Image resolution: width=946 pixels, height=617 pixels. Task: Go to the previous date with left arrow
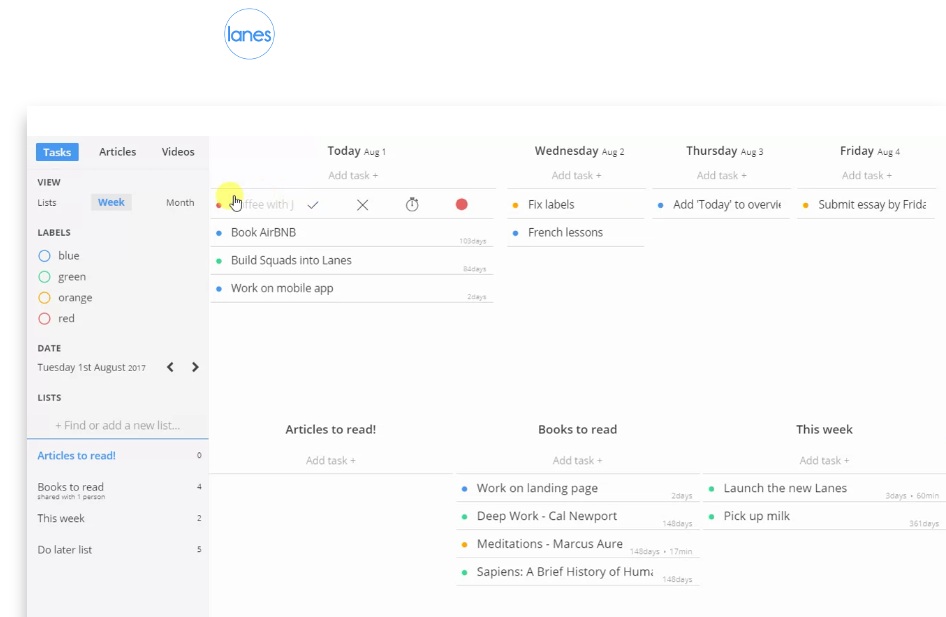click(170, 367)
